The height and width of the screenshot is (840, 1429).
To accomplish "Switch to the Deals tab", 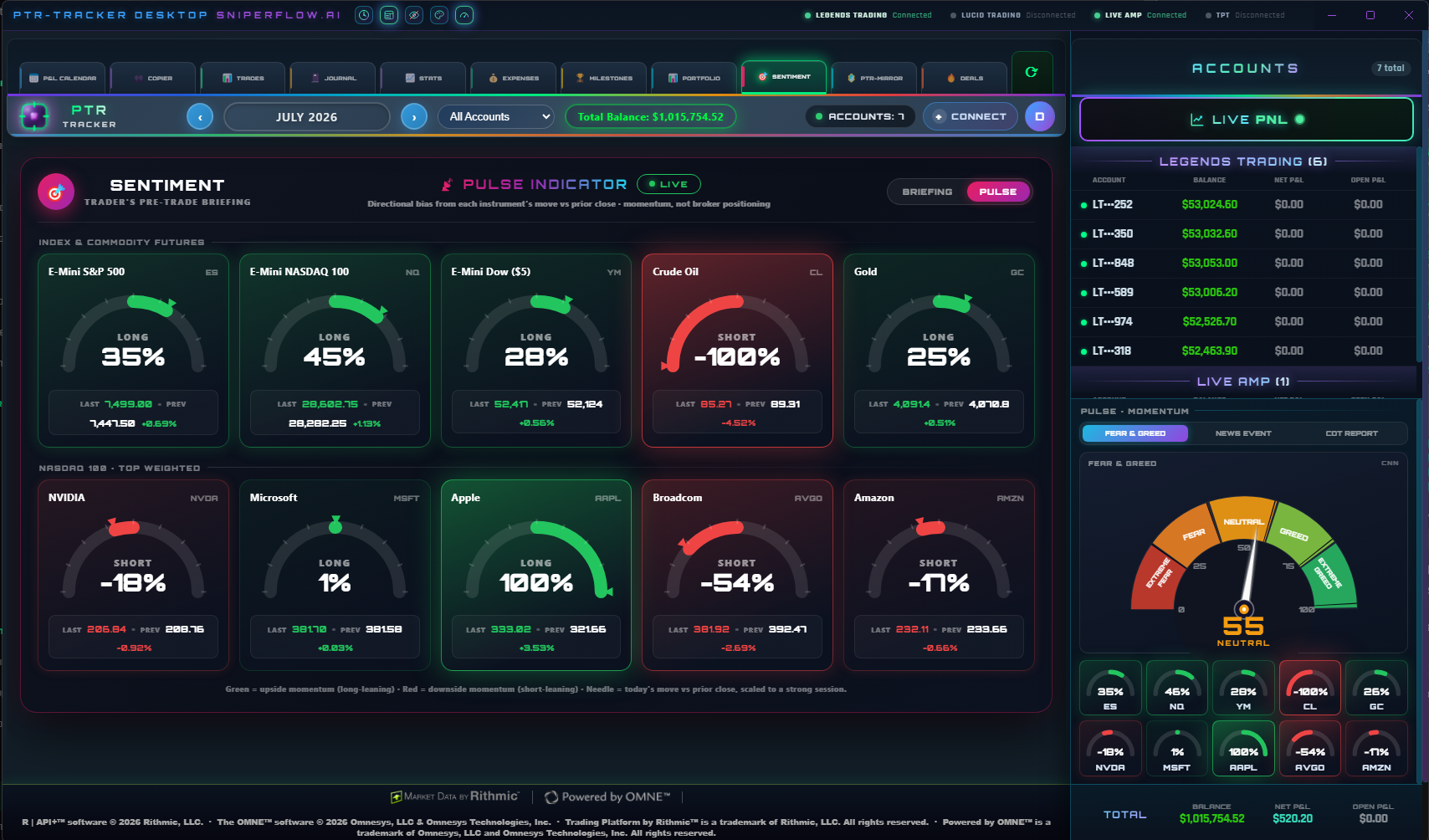I will pyautogui.click(x=965, y=78).
